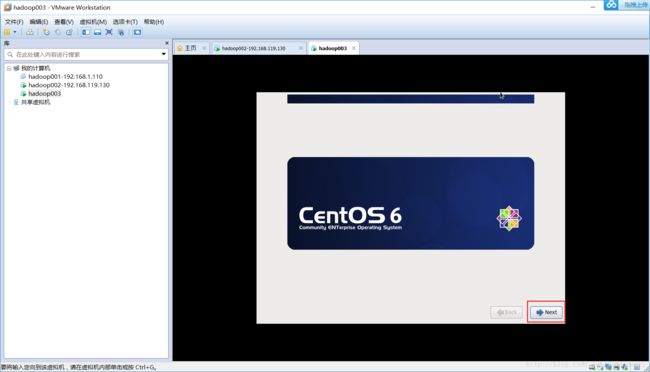The width and height of the screenshot is (650, 372).
Task: Click the disabled Back button
Action: coord(507,312)
